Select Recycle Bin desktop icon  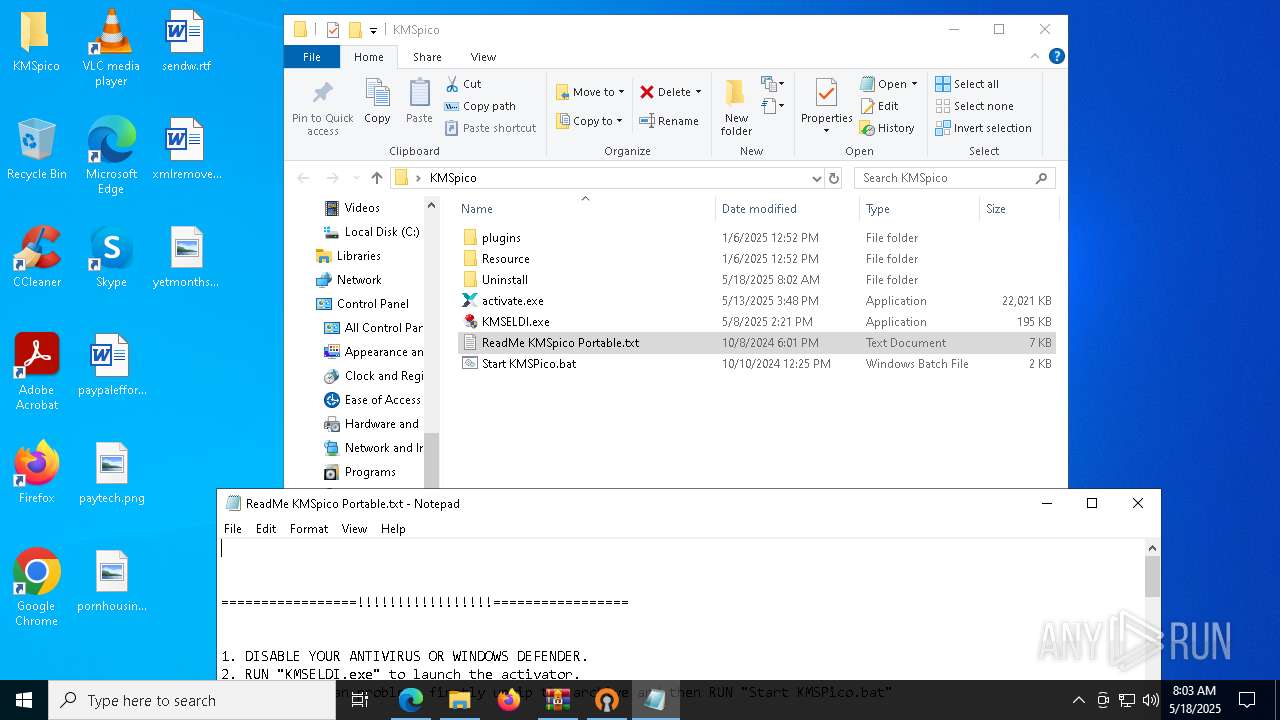[x=36, y=150]
